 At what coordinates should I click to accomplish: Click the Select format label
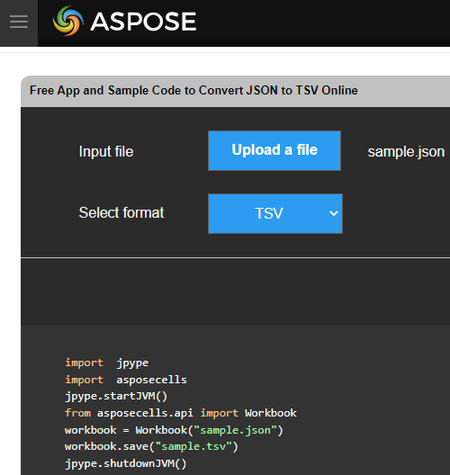(x=121, y=213)
